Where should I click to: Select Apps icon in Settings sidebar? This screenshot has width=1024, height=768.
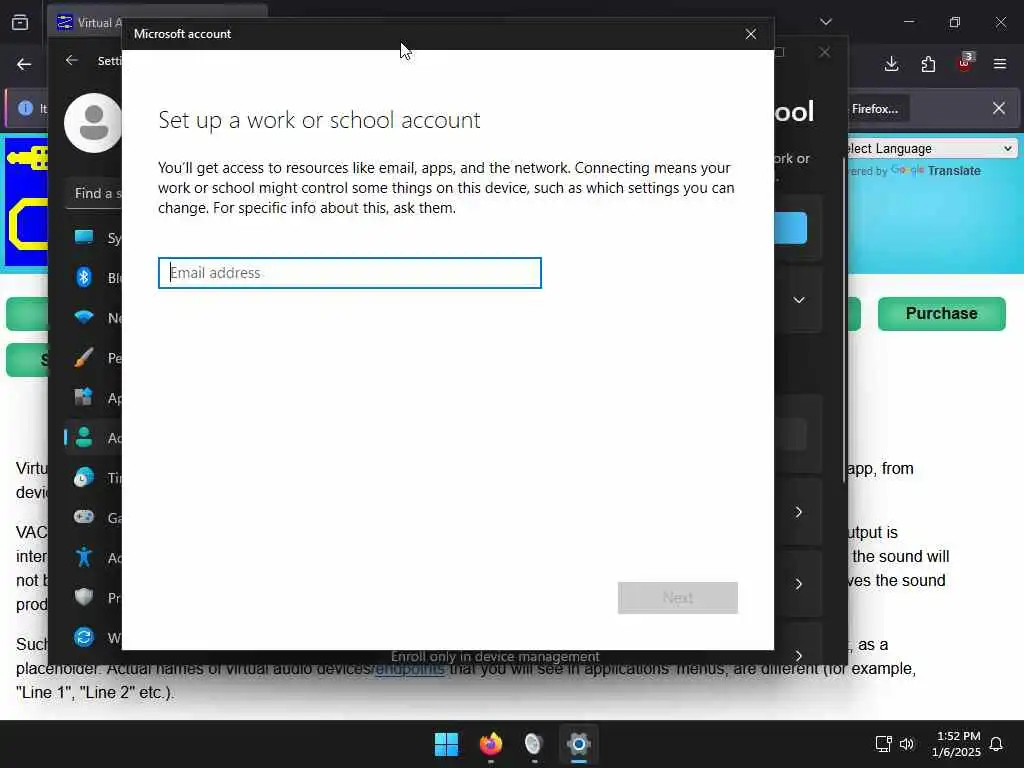[84, 397]
